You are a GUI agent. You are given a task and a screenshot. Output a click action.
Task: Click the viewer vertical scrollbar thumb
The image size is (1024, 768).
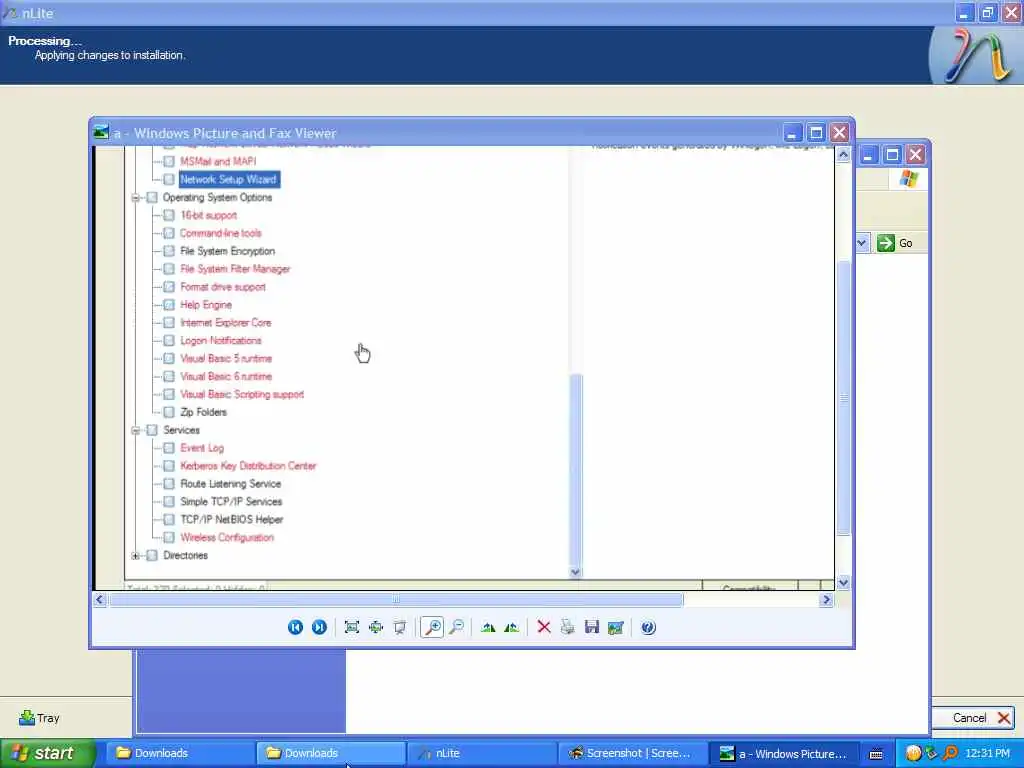tap(843, 397)
